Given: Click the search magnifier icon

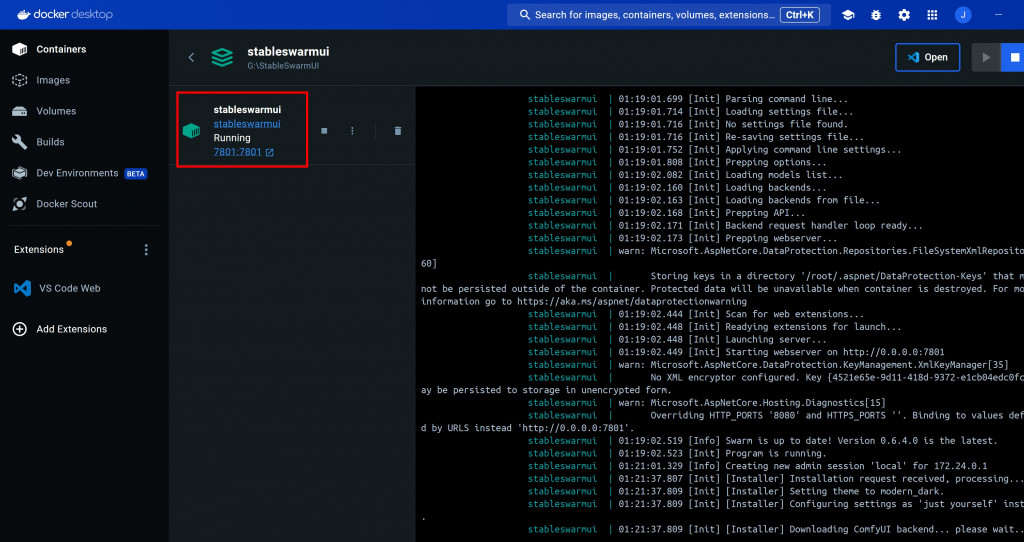Looking at the screenshot, I should pyautogui.click(x=524, y=14).
